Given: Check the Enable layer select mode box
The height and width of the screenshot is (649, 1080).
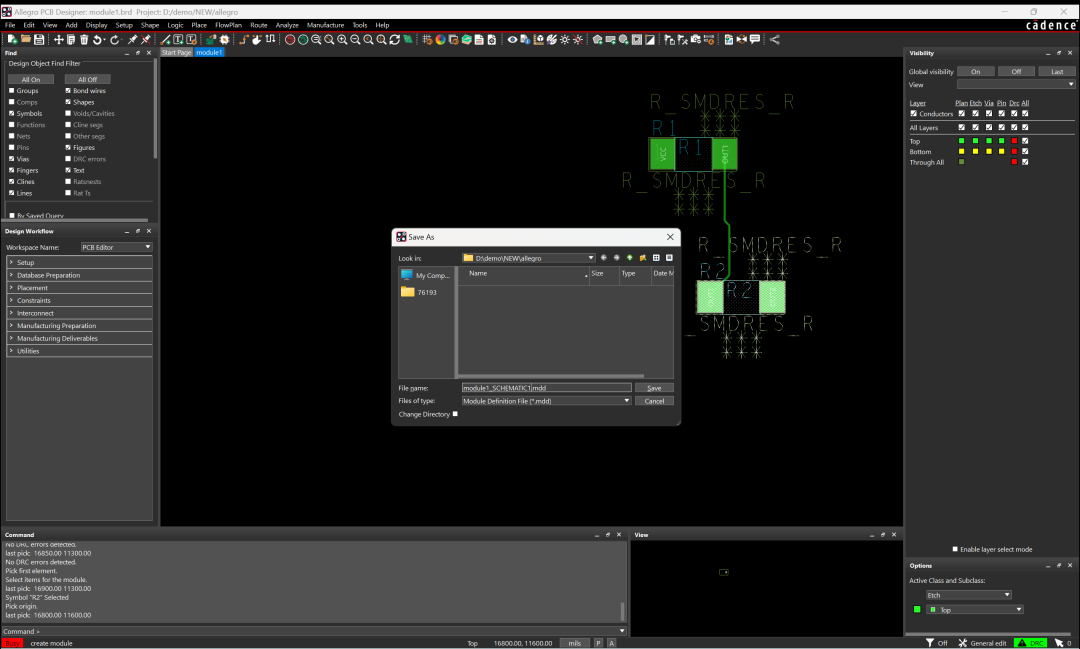Looking at the screenshot, I should (955, 549).
